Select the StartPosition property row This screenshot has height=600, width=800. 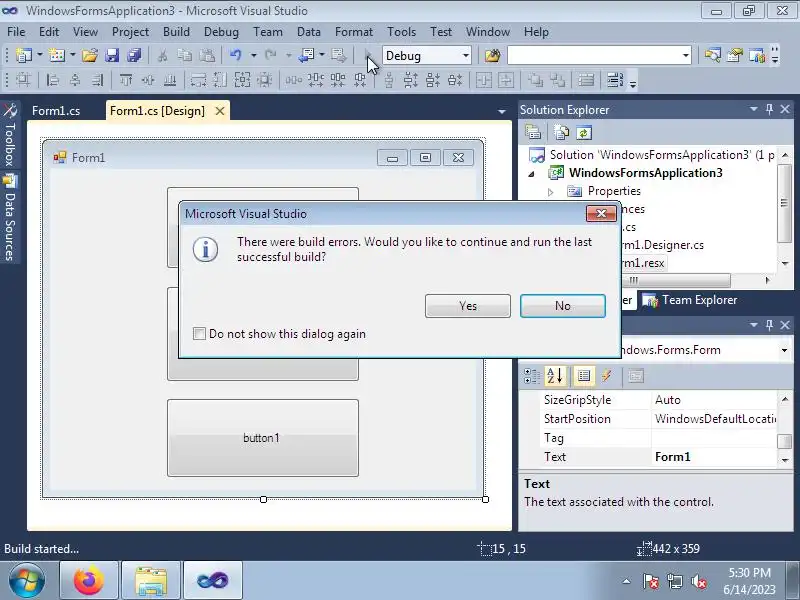(658, 419)
